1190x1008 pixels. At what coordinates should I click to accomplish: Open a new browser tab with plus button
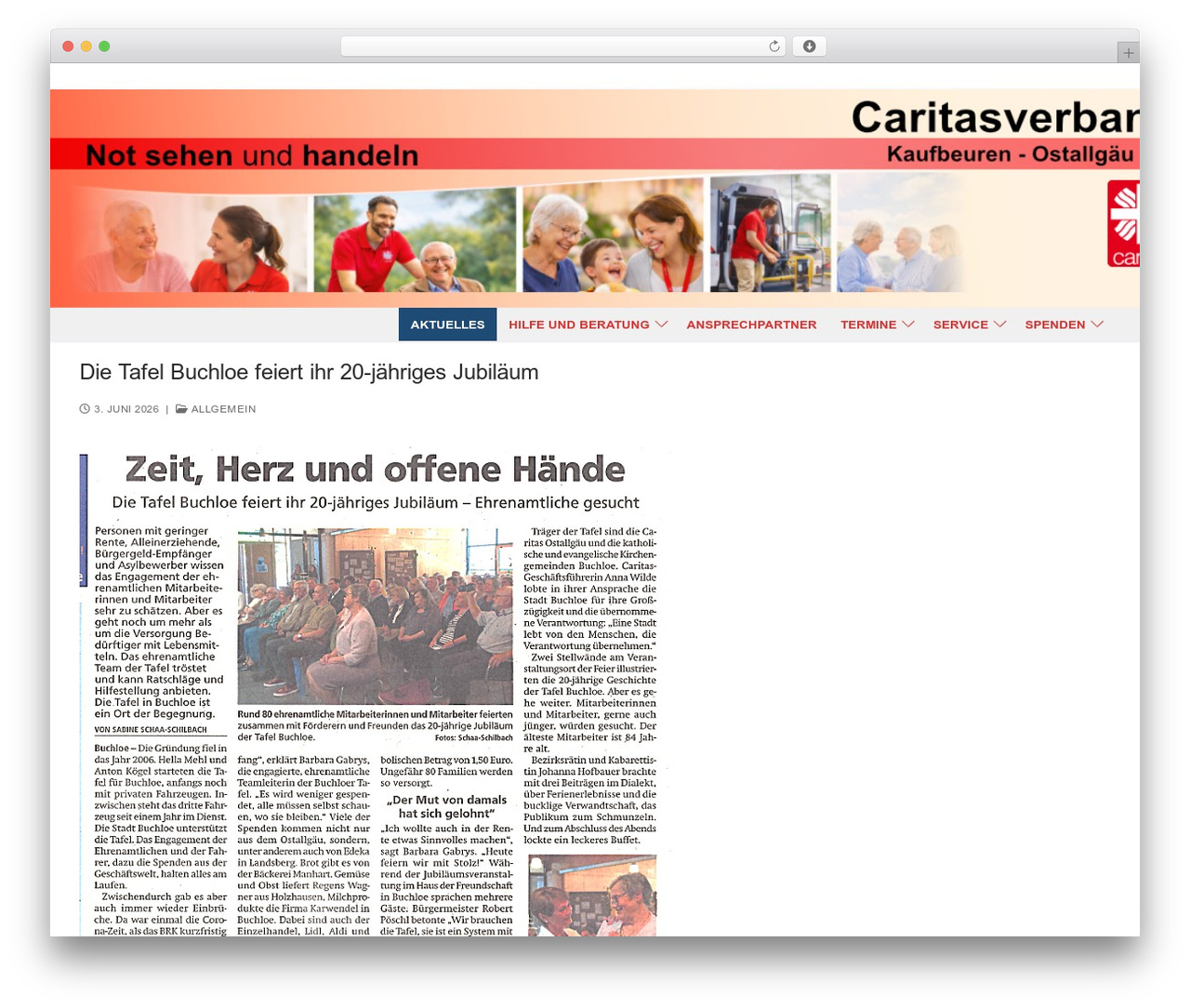[x=1128, y=53]
